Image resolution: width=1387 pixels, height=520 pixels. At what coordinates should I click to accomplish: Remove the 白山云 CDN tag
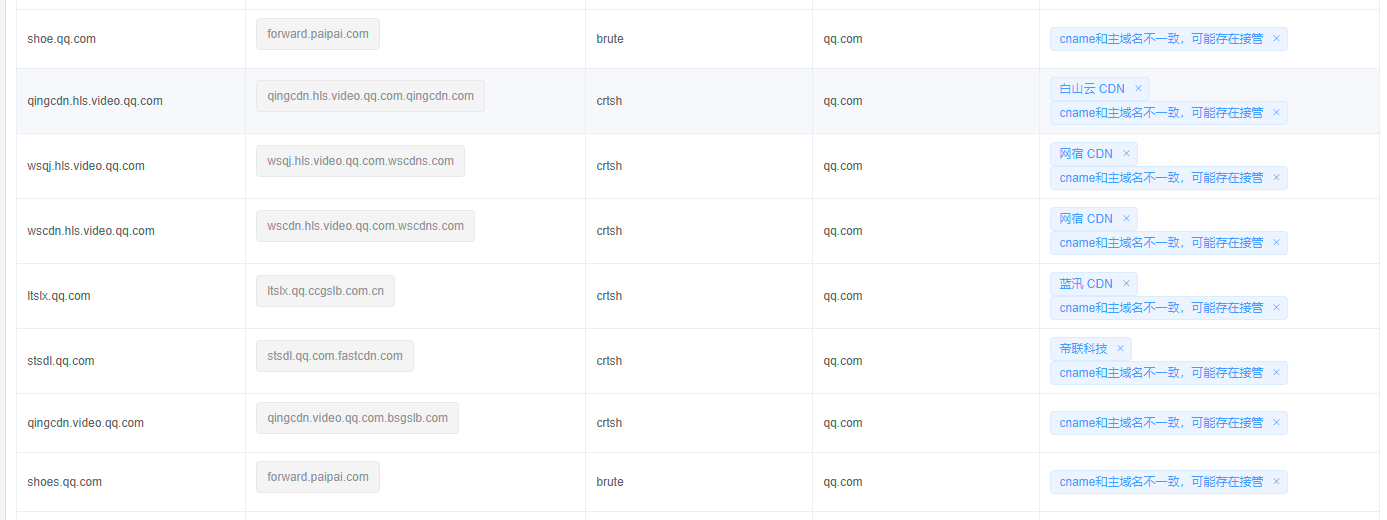(1138, 89)
